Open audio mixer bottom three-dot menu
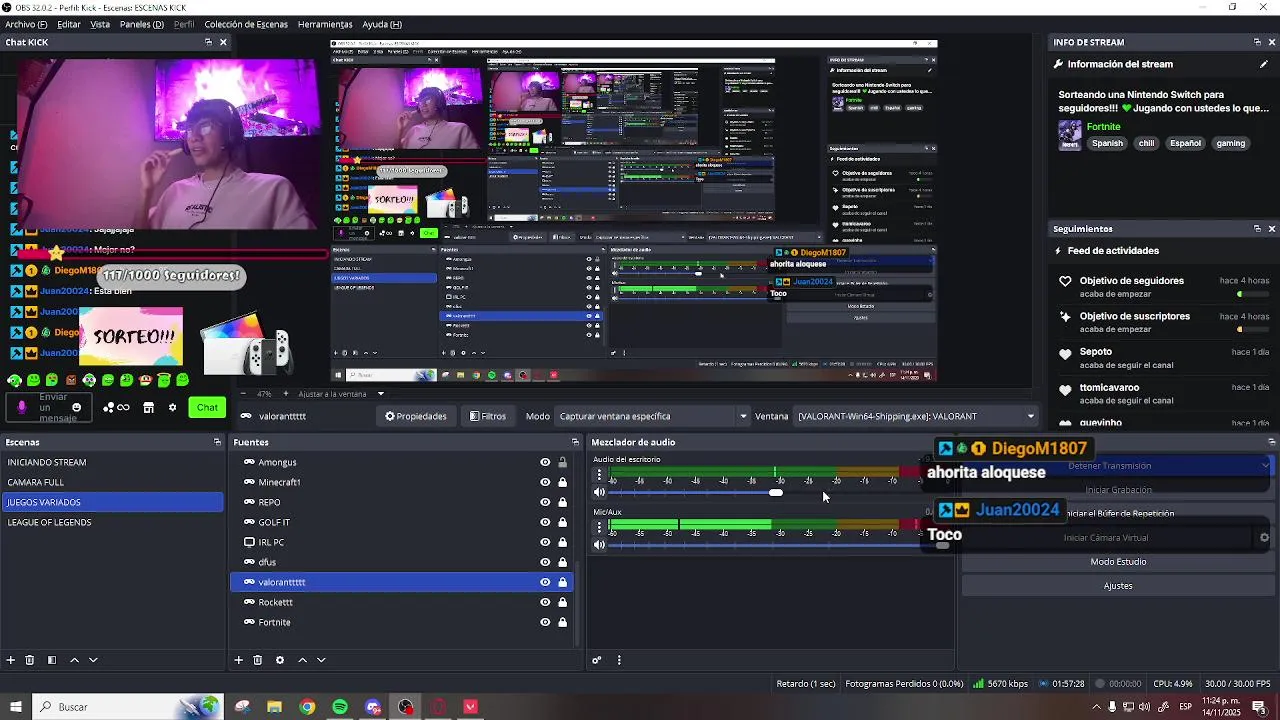 click(619, 660)
